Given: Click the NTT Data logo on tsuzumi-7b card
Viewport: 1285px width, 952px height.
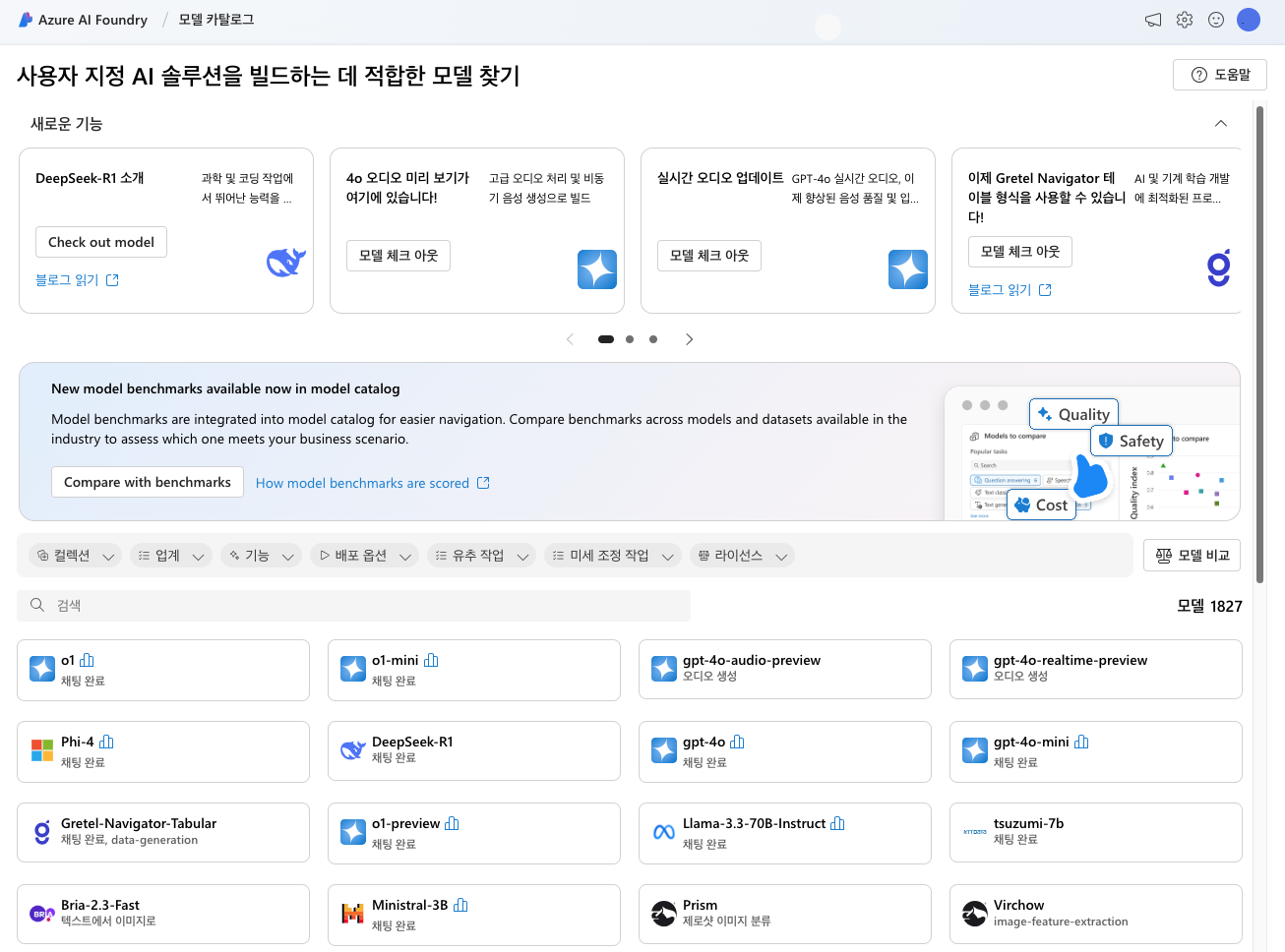Looking at the screenshot, I should [x=975, y=832].
